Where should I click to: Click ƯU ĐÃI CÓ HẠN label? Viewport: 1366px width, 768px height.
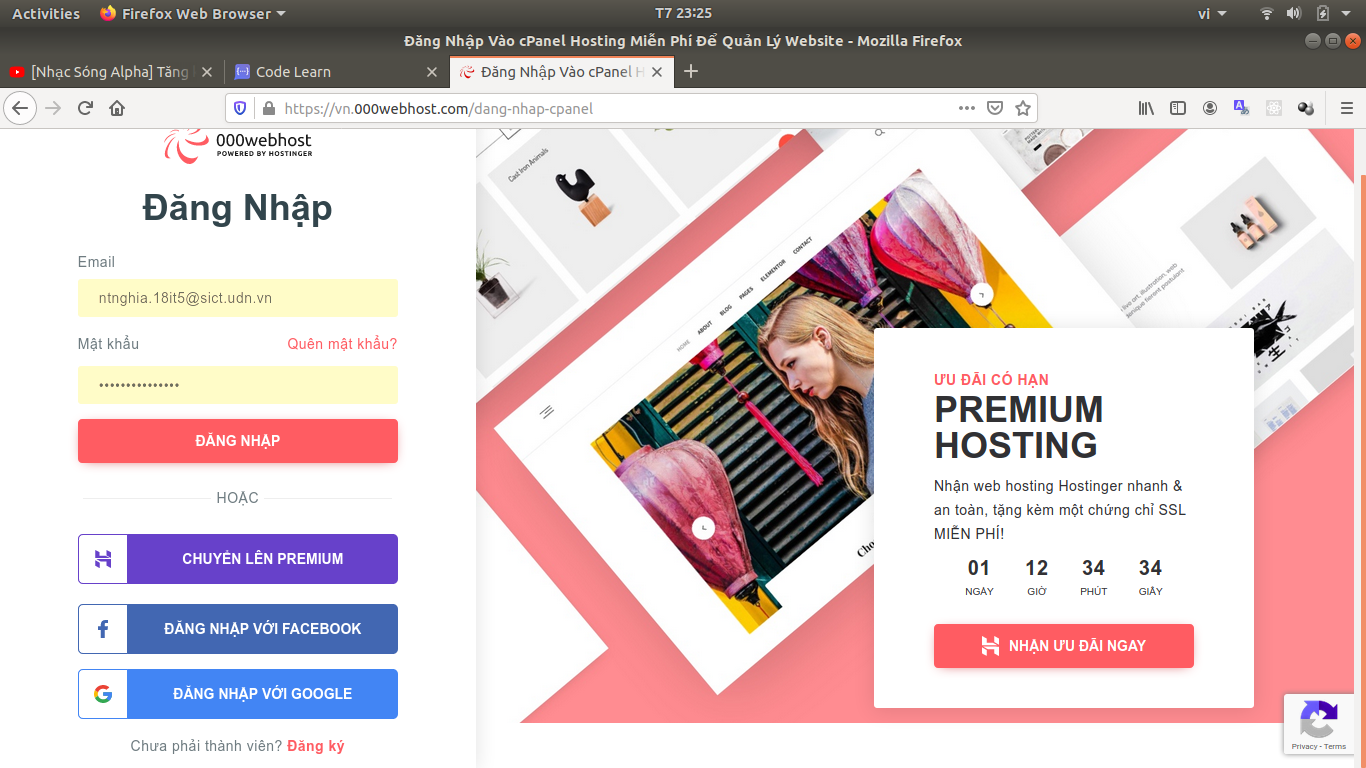[991, 380]
